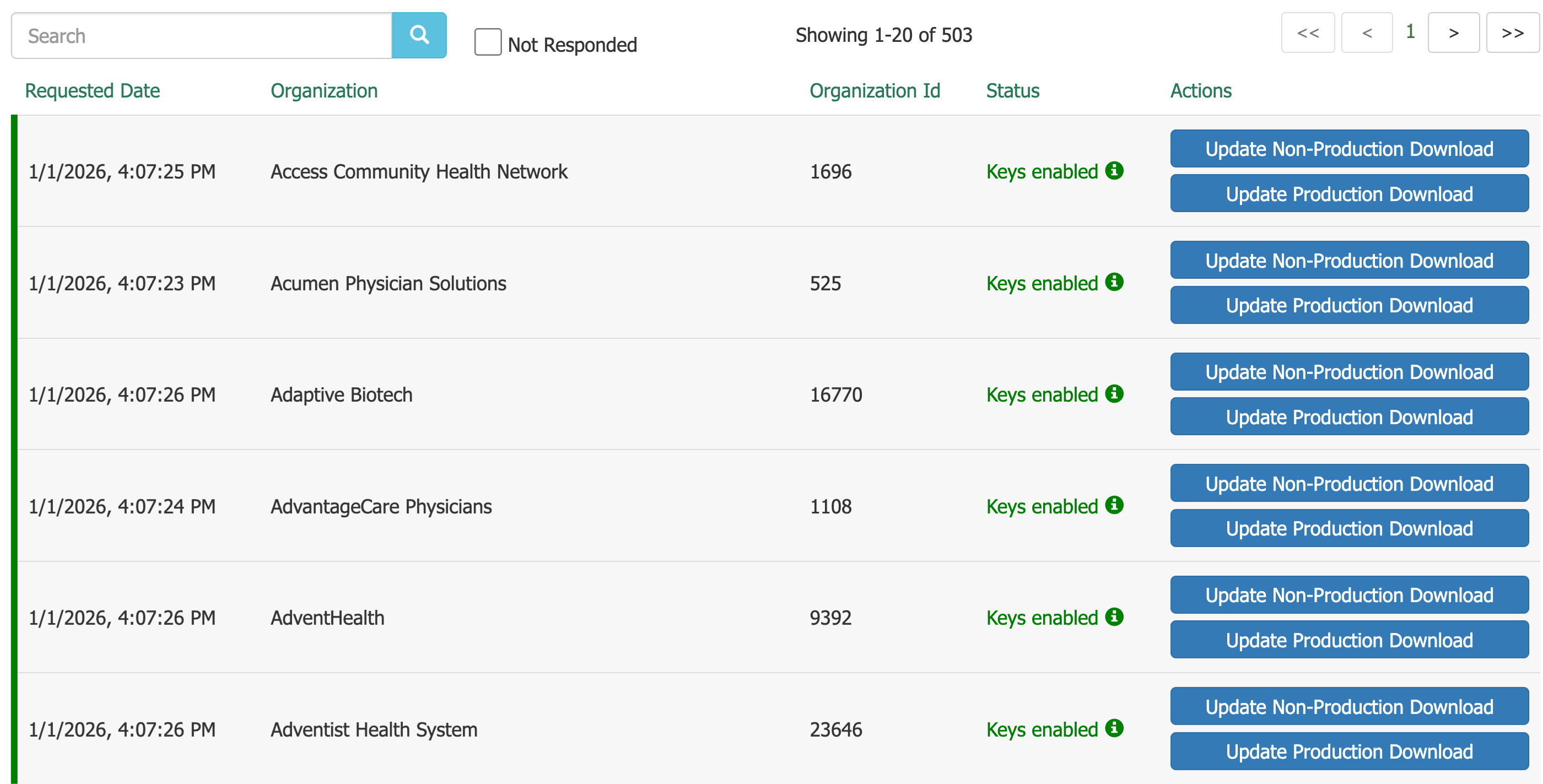Click the Actions column header

click(1200, 90)
